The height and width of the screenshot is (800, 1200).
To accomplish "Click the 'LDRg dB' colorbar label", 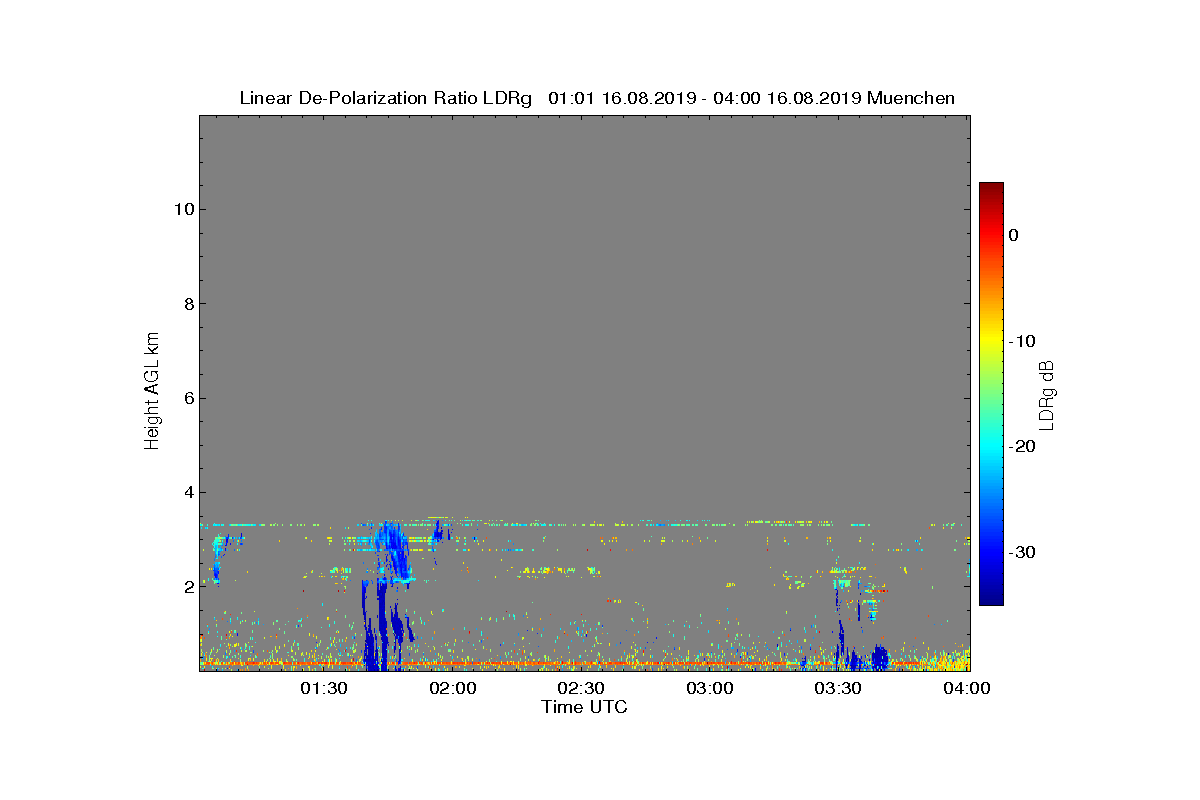I will point(1047,394).
